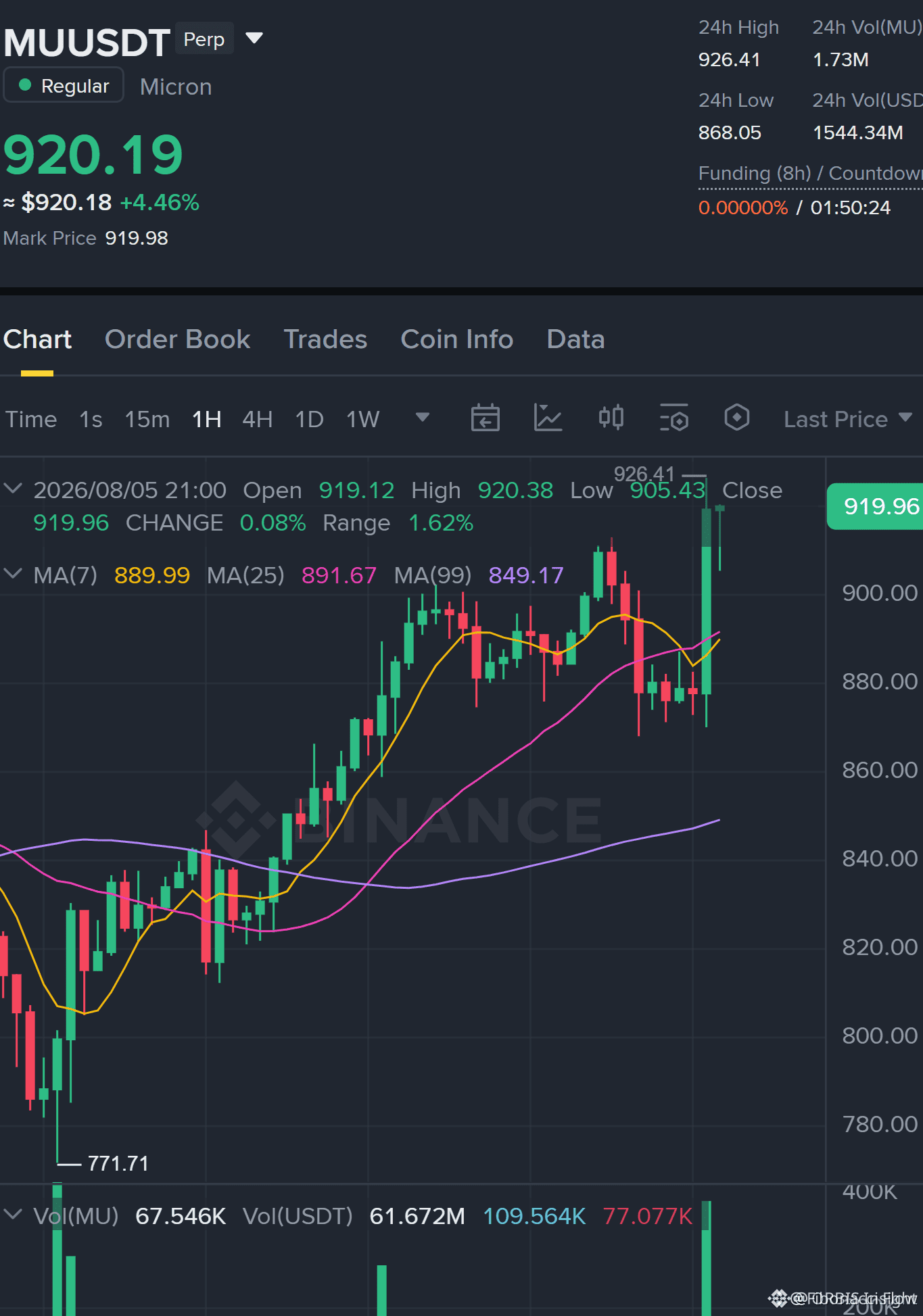Switch to the Order Book tab
Image resolution: width=923 pixels, height=1316 pixels.
pyautogui.click(x=177, y=339)
